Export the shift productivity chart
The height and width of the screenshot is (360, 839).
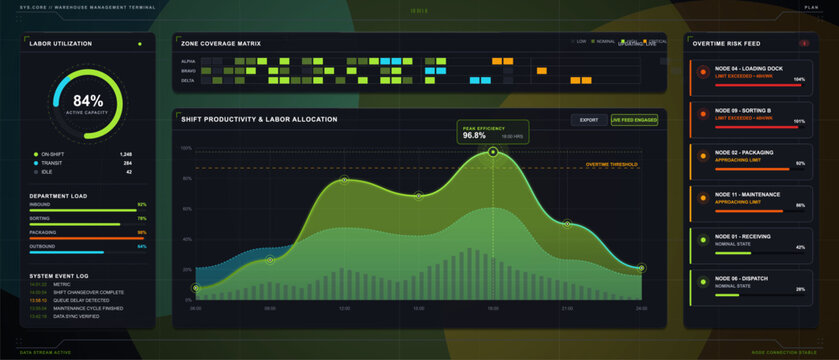[589, 120]
